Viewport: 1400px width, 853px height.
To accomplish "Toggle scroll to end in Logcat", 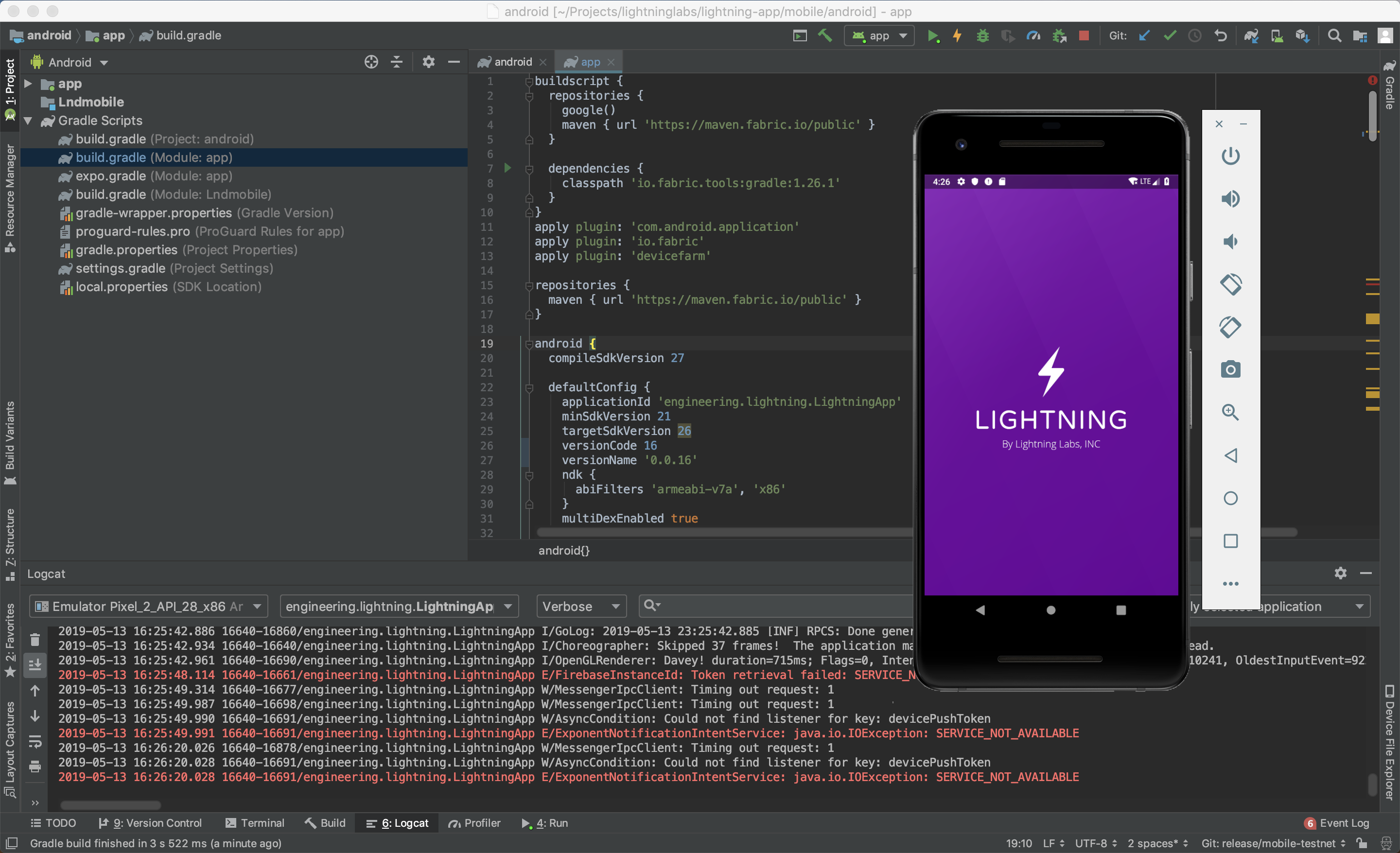I will [35, 665].
